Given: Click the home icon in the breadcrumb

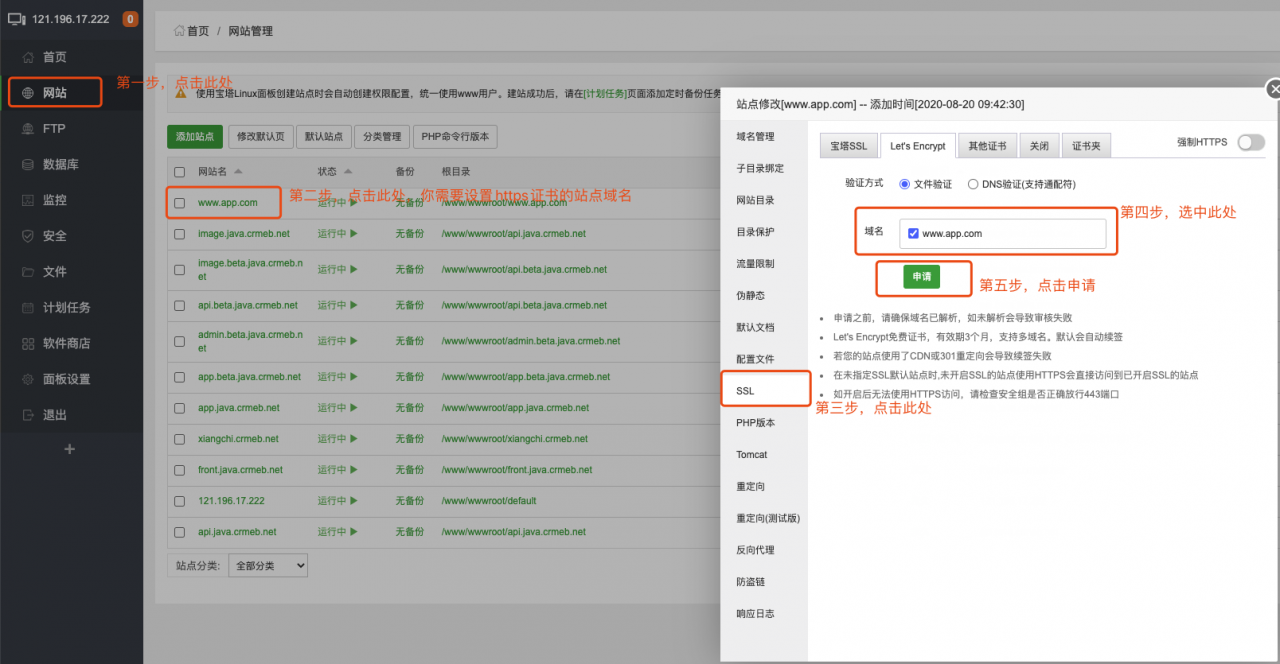Looking at the screenshot, I should (x=179, y=31).
